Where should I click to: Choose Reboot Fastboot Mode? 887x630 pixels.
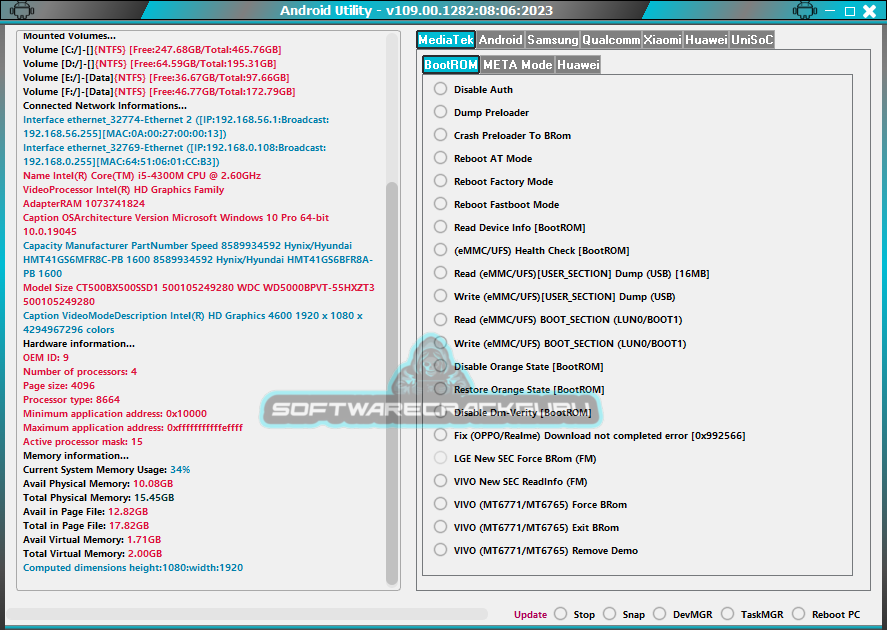[x=440, y=204]
